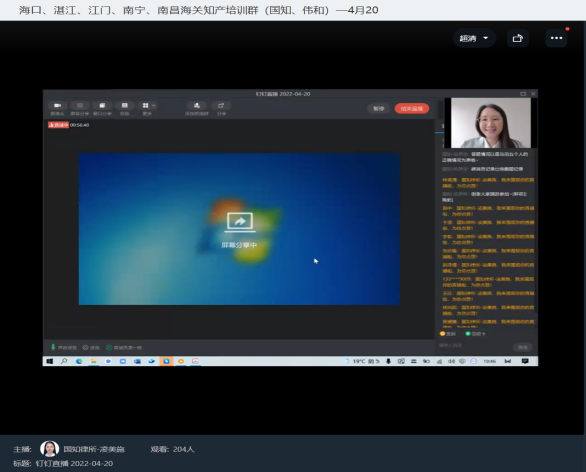The image size is (586, 472).
Task: Open Microsoft Edge from the taskbar
Action: pyautogui.click(x=79, y=361)
